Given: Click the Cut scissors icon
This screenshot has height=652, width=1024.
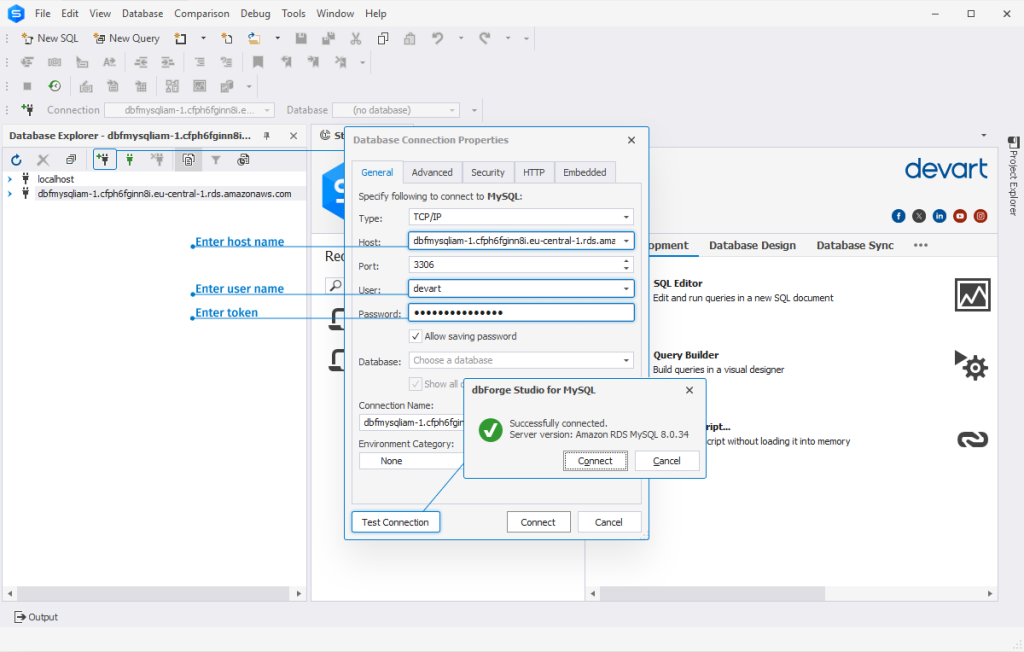Looking at the screenshot, I should point(356,39).
